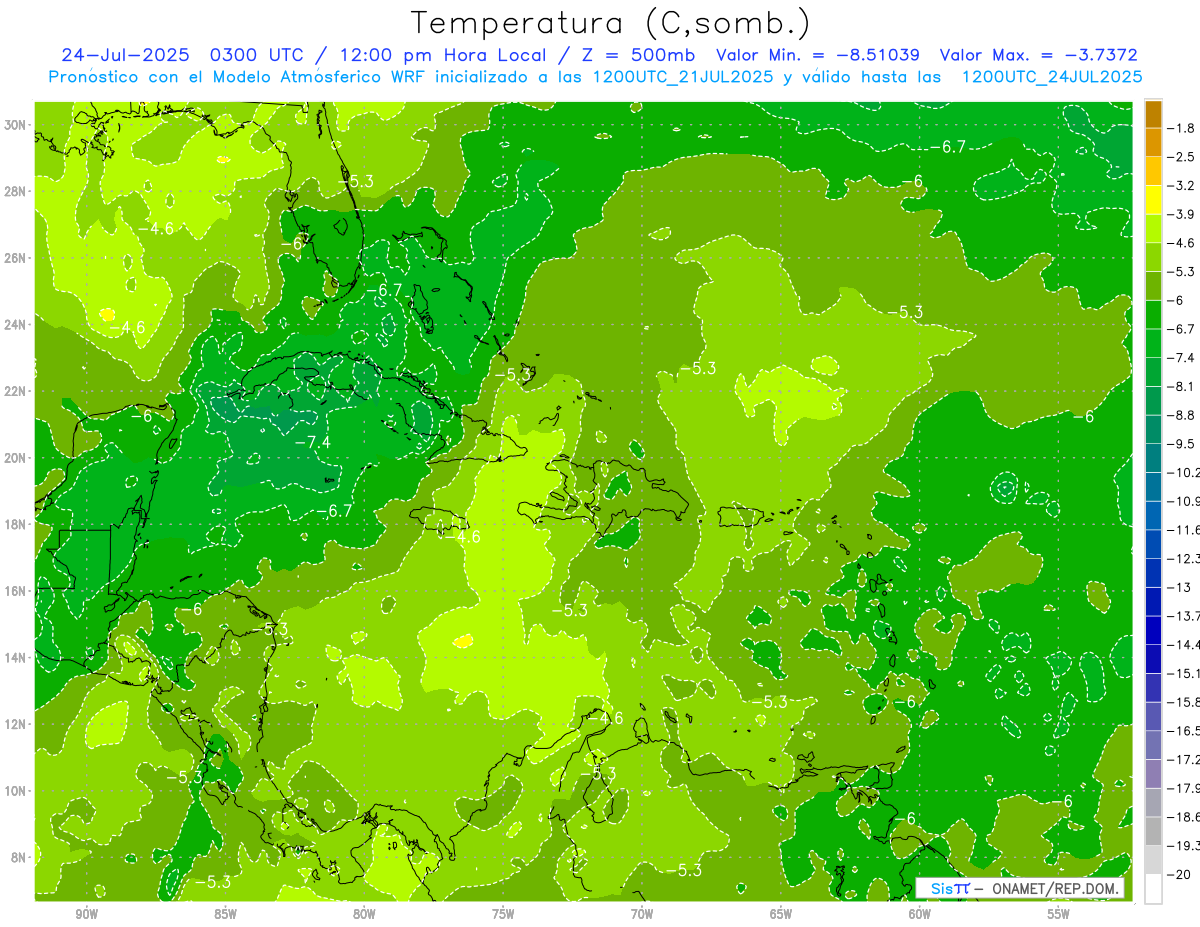The image size is (1200, 927).
Task: Pick the swatch between -1.8 and -2.5
Action: coord(1153,142)
